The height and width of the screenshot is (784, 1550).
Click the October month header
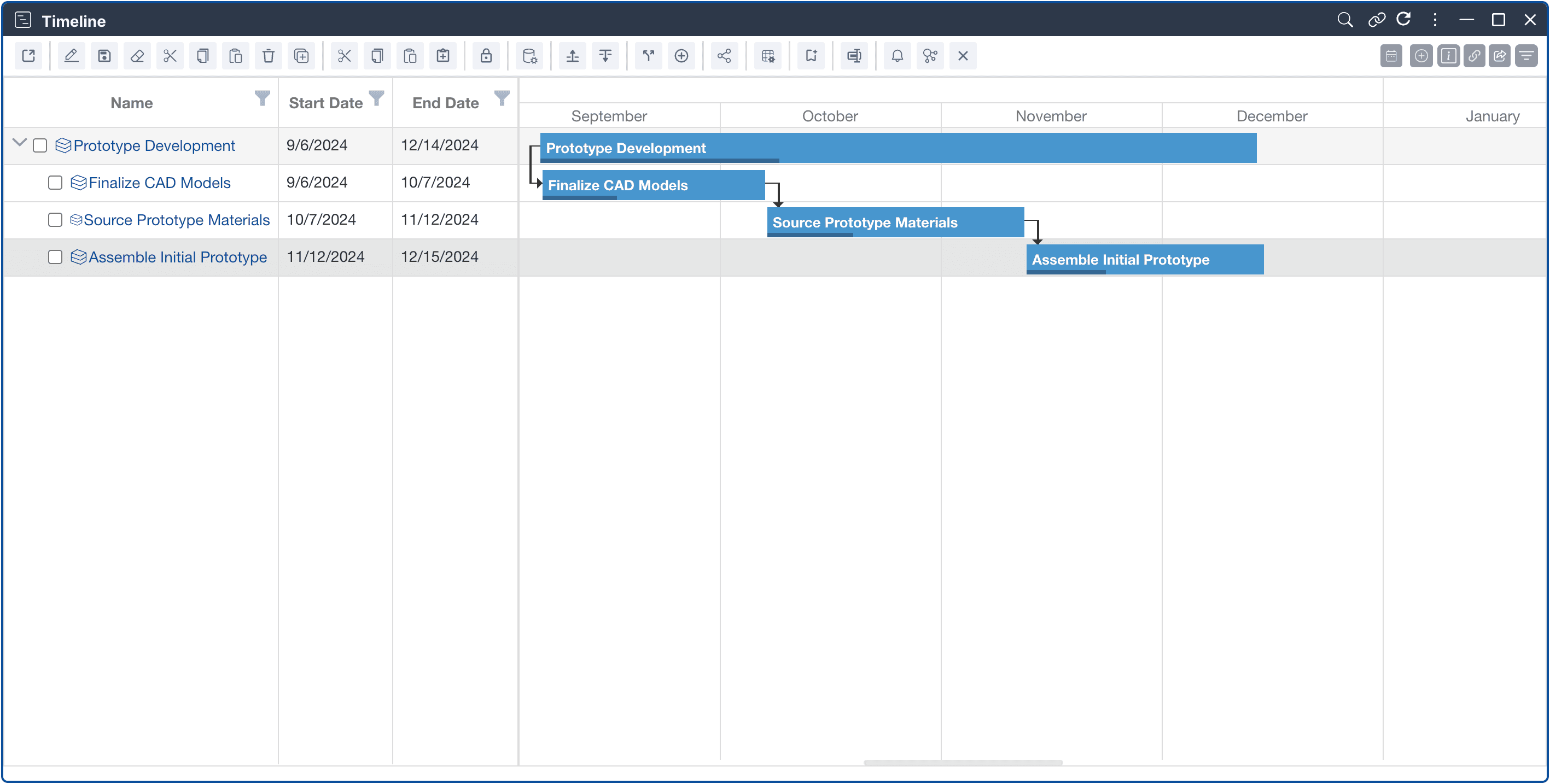[830, 116]
